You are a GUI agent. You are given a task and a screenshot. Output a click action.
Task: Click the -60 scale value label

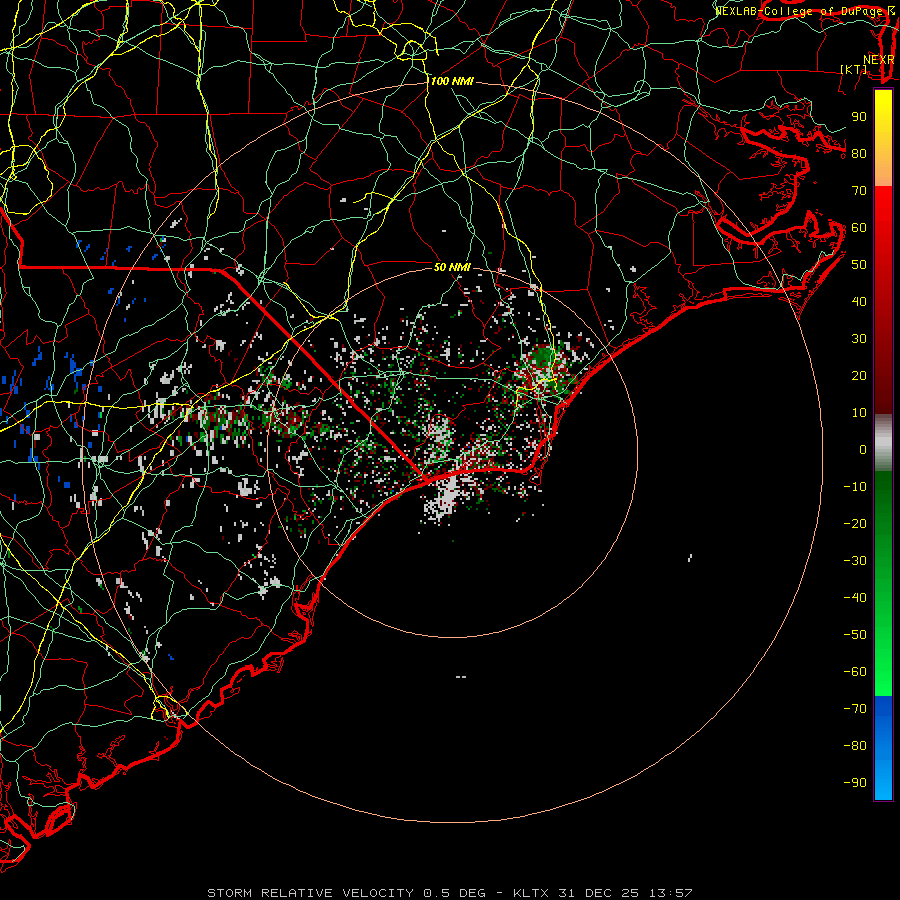pyautogui.click(x=855, y=672)
